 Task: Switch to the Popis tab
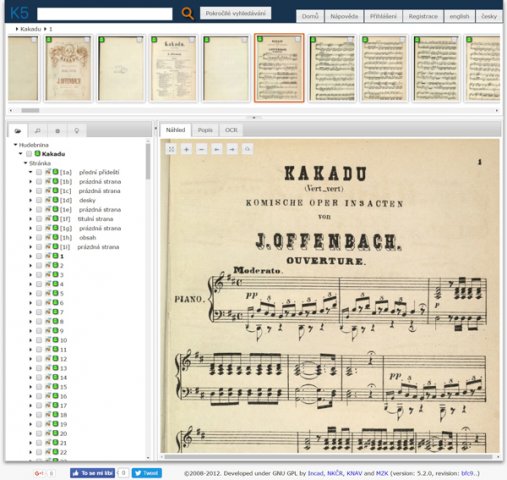tap(205, 130)
